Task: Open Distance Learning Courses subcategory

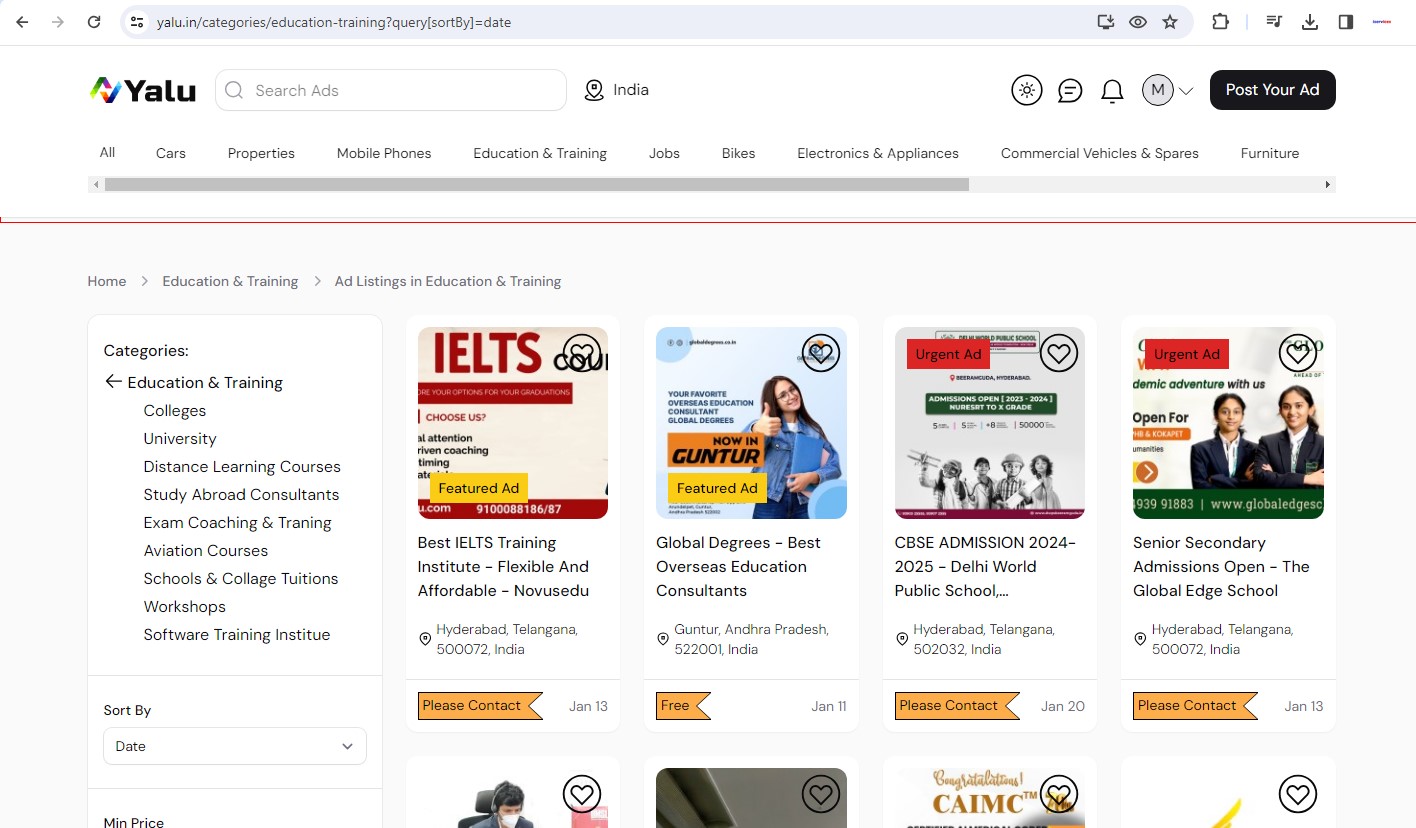Action: pos(242,466)
